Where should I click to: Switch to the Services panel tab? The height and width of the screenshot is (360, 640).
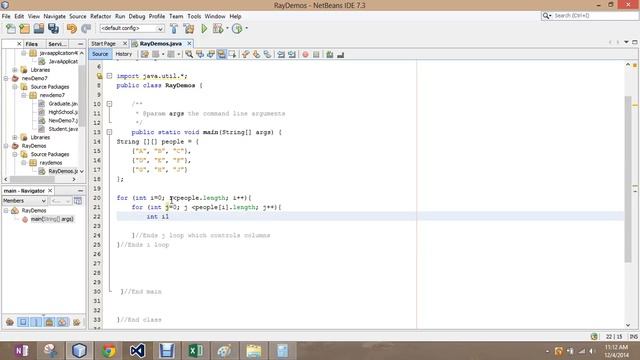pyautogui.click(x=56, y=44)
